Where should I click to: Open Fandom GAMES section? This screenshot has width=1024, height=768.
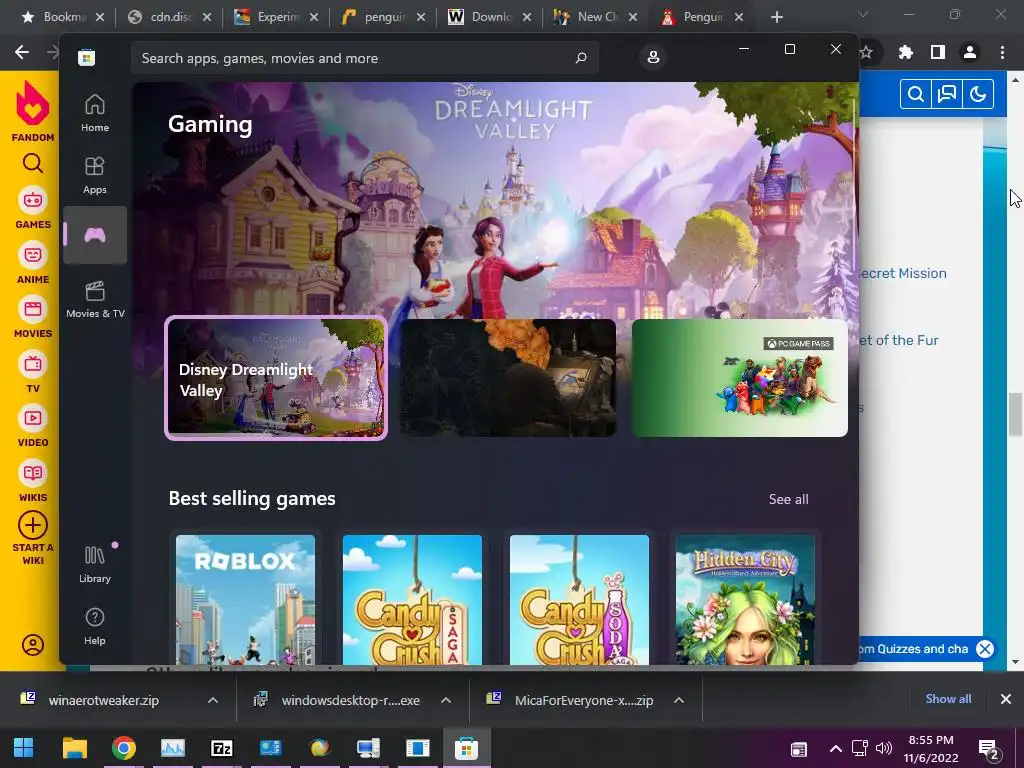(33, 208)
